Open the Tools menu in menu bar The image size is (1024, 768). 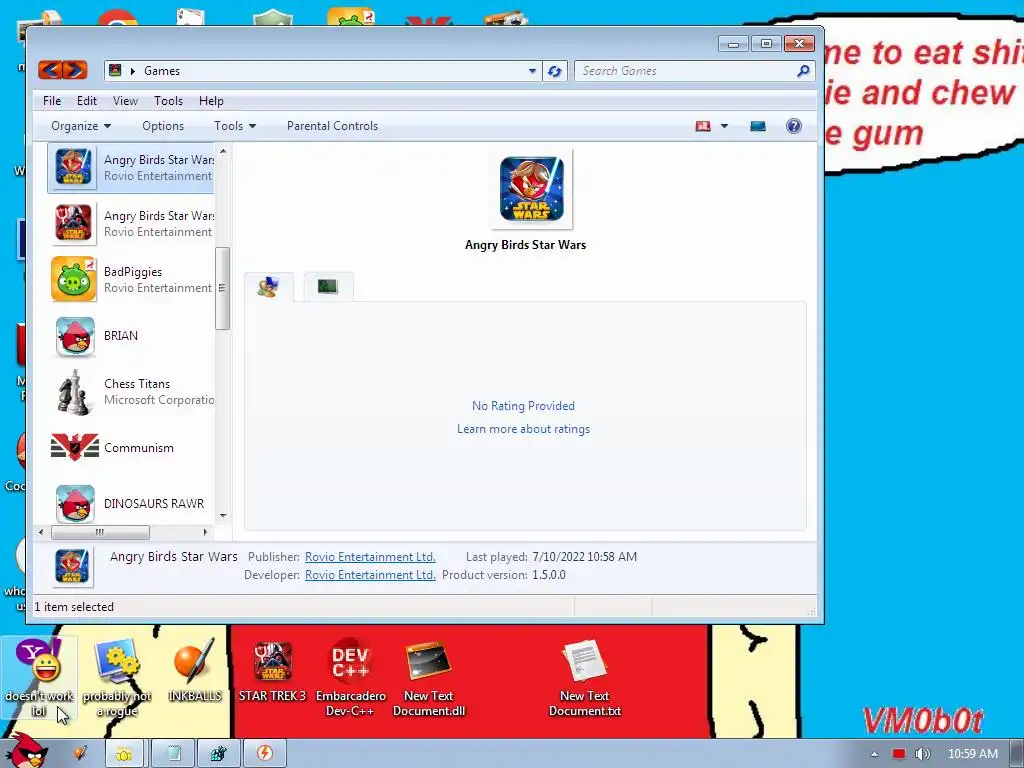168,101
